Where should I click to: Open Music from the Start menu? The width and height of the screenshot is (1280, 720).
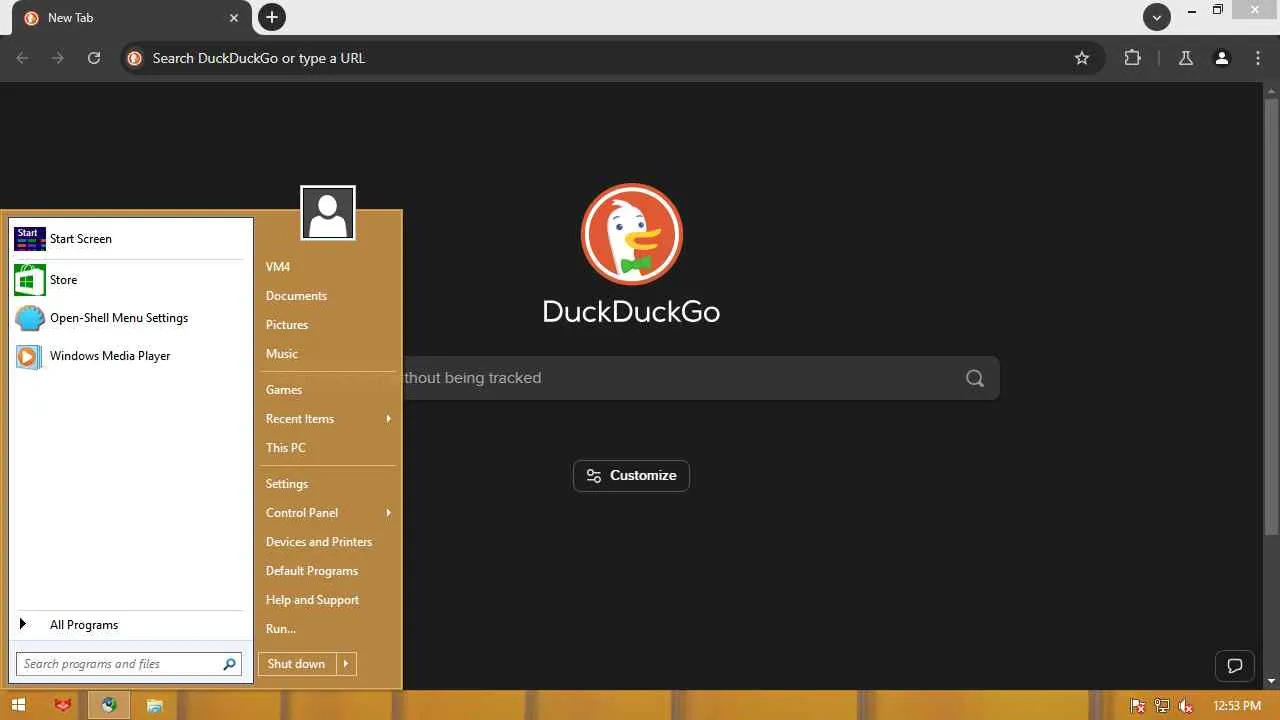point(282,354)
